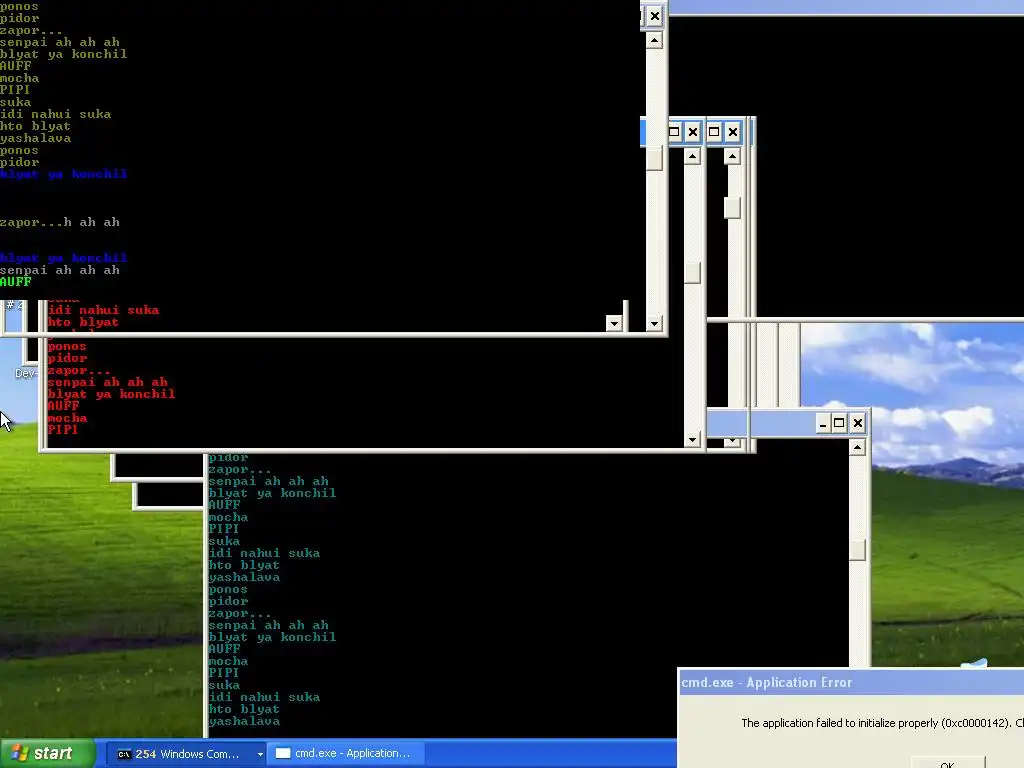
Task: Click olive 'idi nahui suka' line
Action: coord(56,114)
